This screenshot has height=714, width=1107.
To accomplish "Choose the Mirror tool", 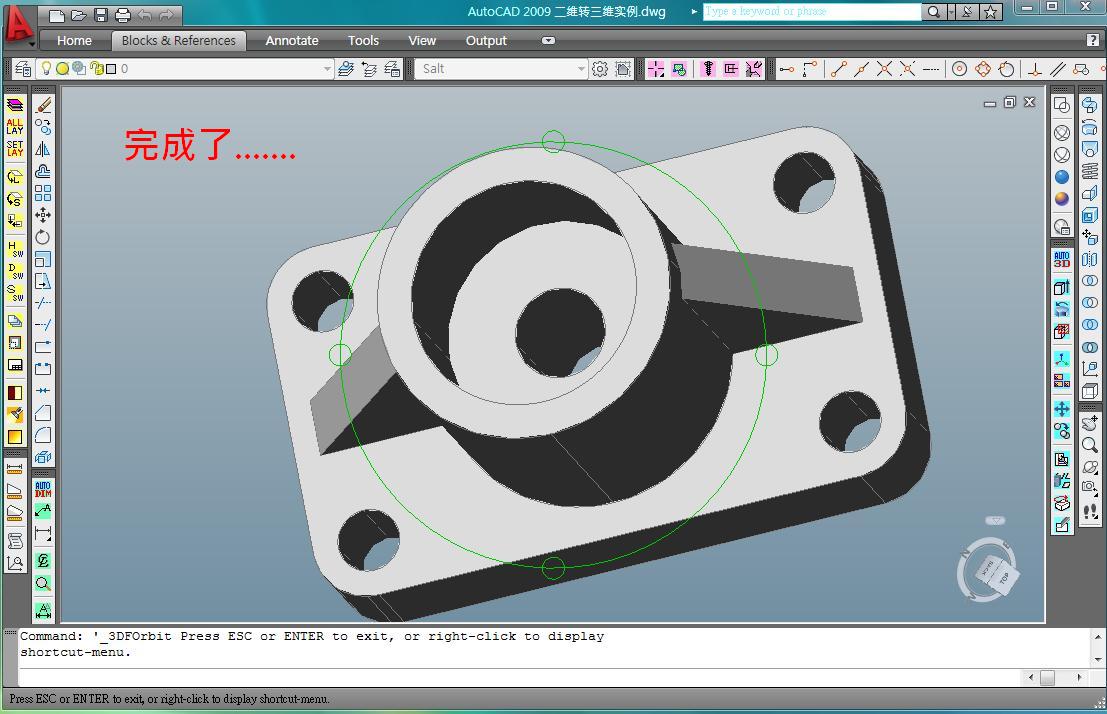I will tap(43, 149).
